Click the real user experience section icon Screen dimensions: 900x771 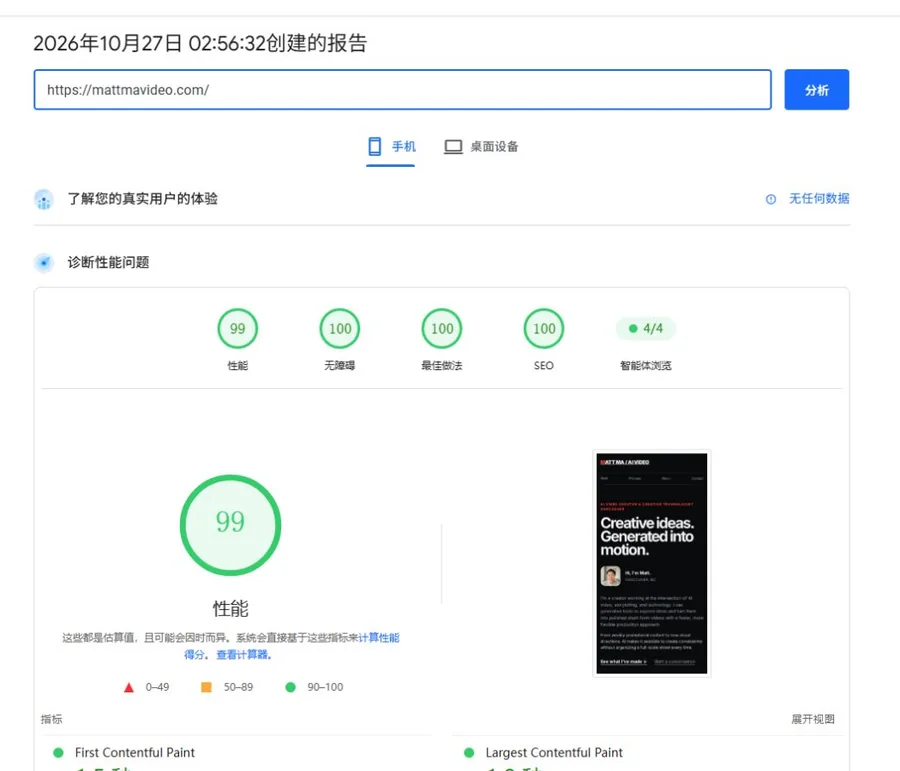click(44, 200)
